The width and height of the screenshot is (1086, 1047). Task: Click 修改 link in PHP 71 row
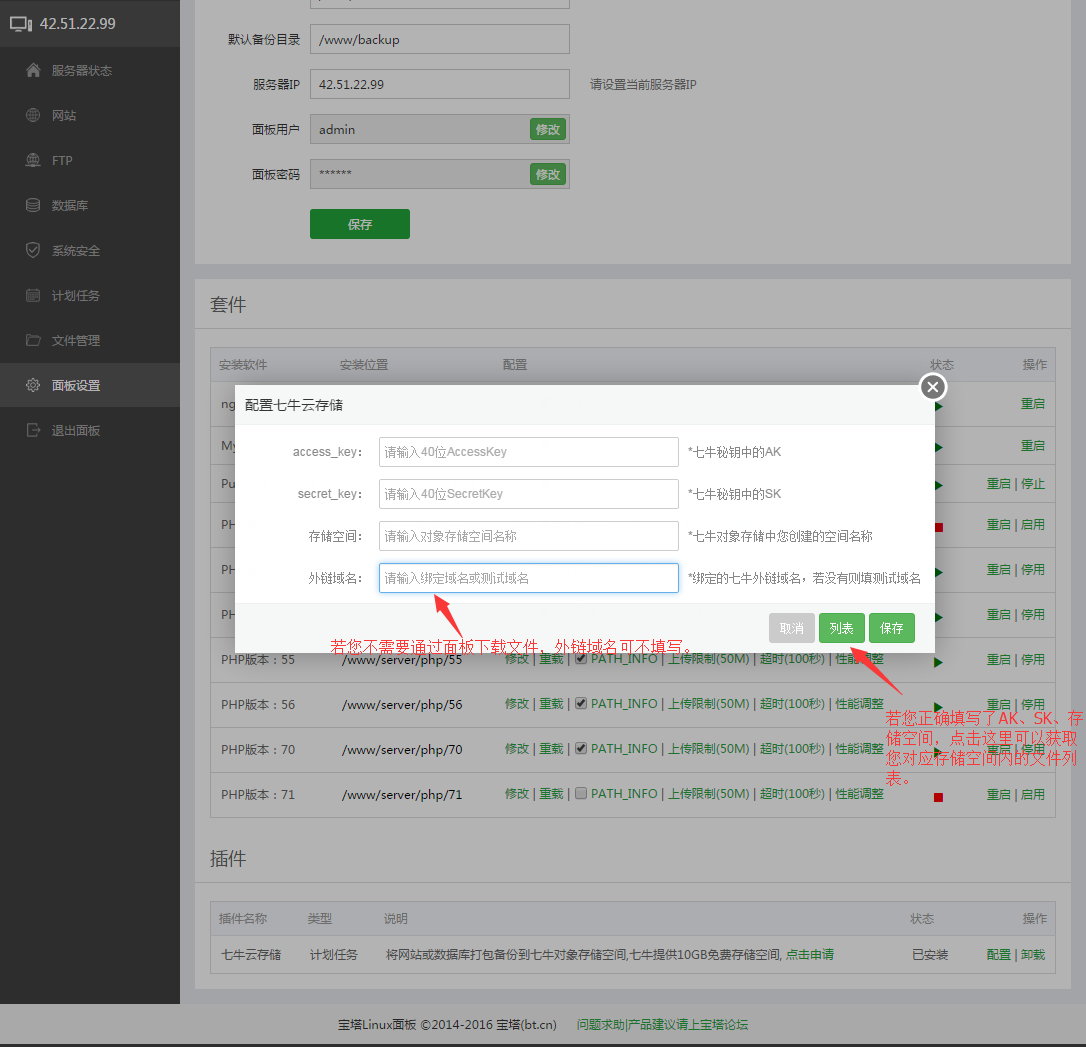click(x=517, y=794)
